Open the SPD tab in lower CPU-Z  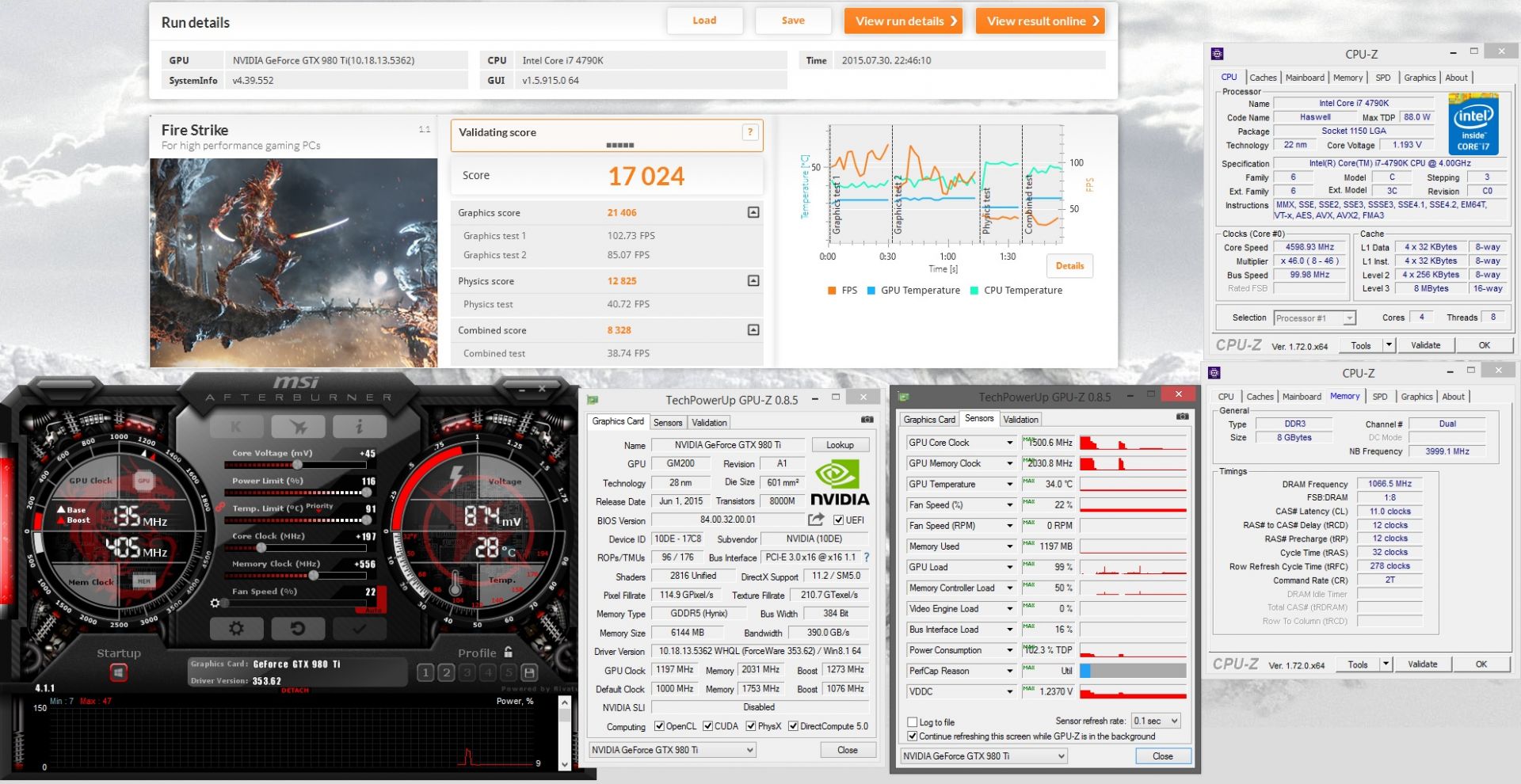click(1380, 396)
